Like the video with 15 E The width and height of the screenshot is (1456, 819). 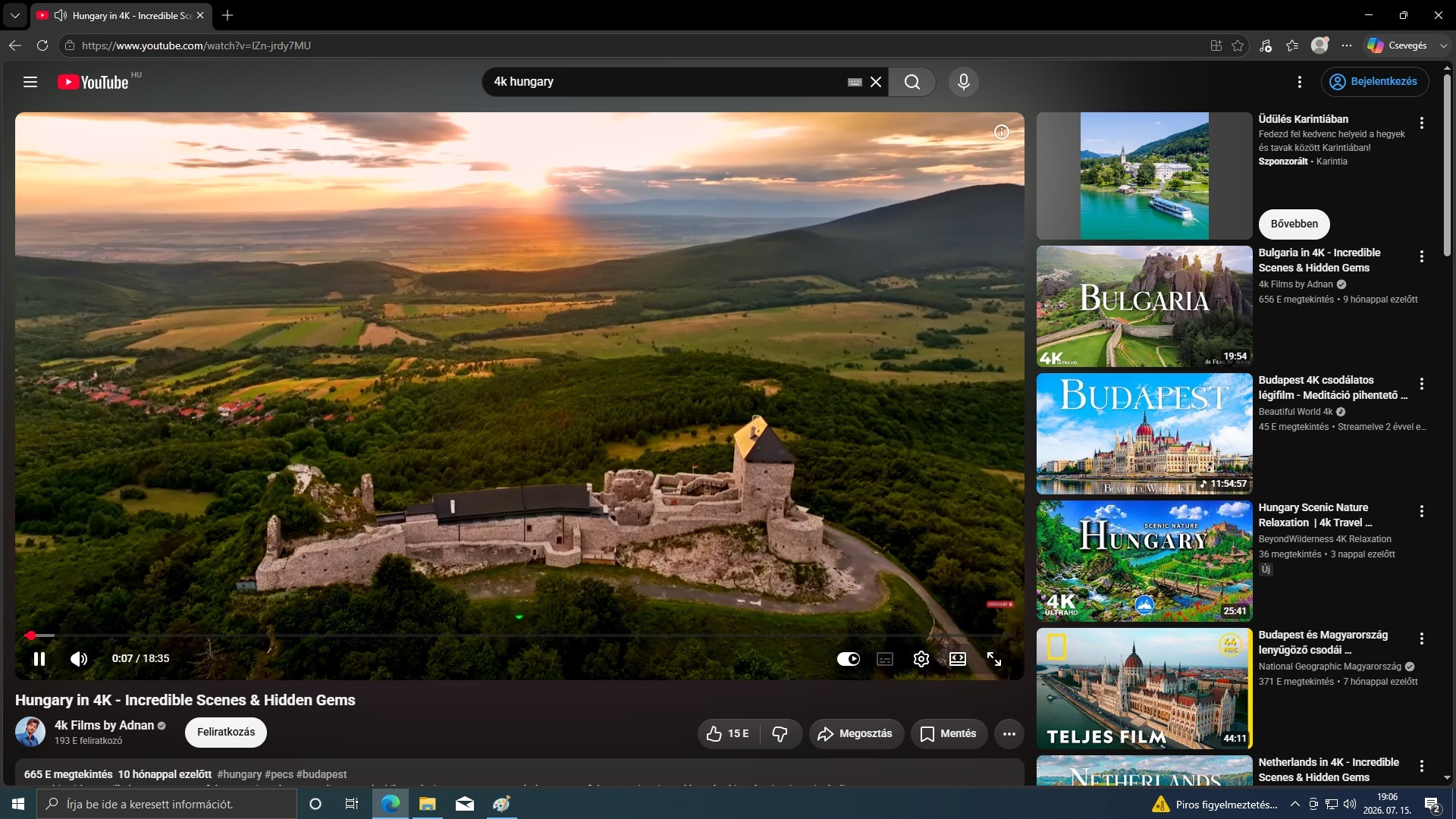coord(728,734)
